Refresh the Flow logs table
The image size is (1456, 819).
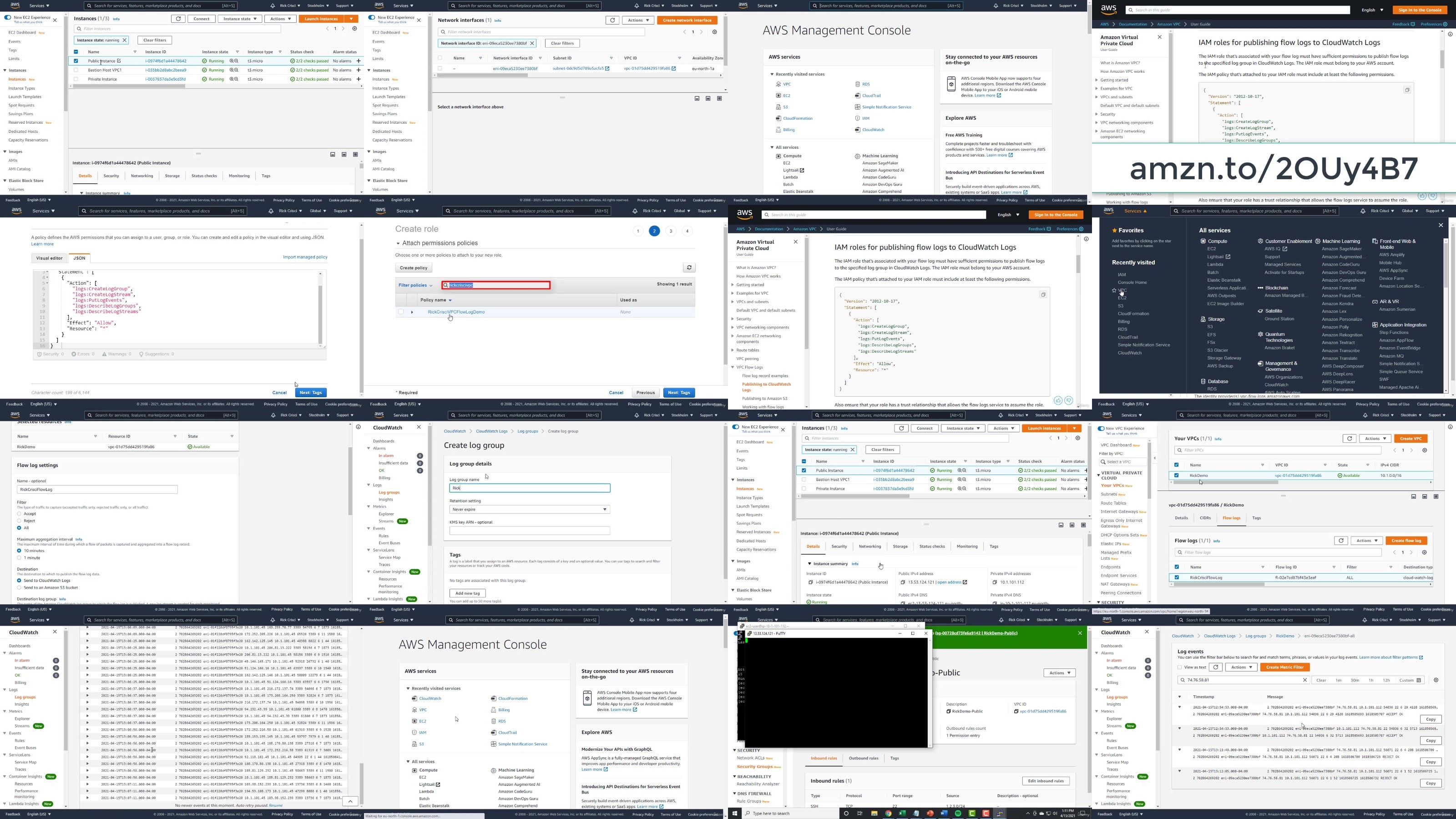[1341, 541]
